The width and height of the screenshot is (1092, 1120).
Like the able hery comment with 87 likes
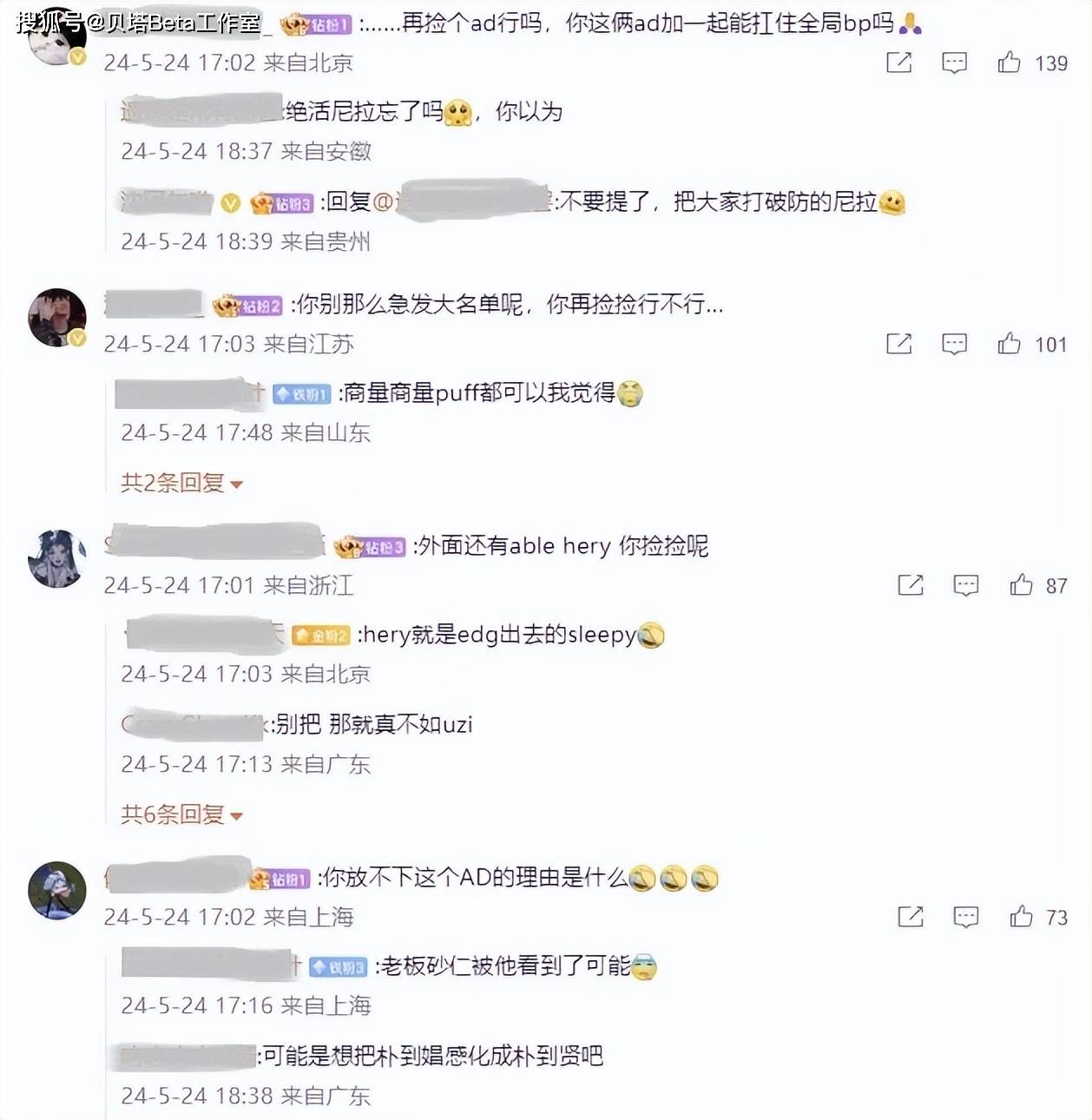(1021, 585)
